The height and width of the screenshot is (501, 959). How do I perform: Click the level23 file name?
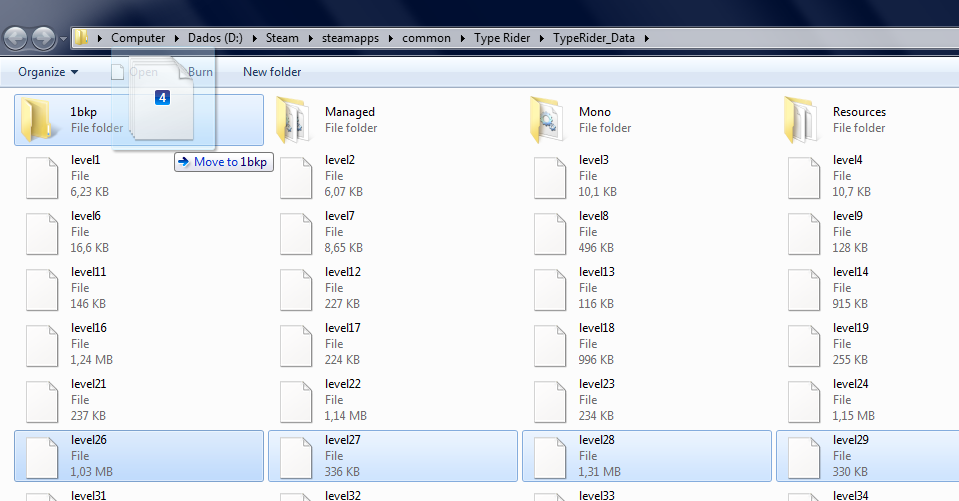tap(597, 384)
